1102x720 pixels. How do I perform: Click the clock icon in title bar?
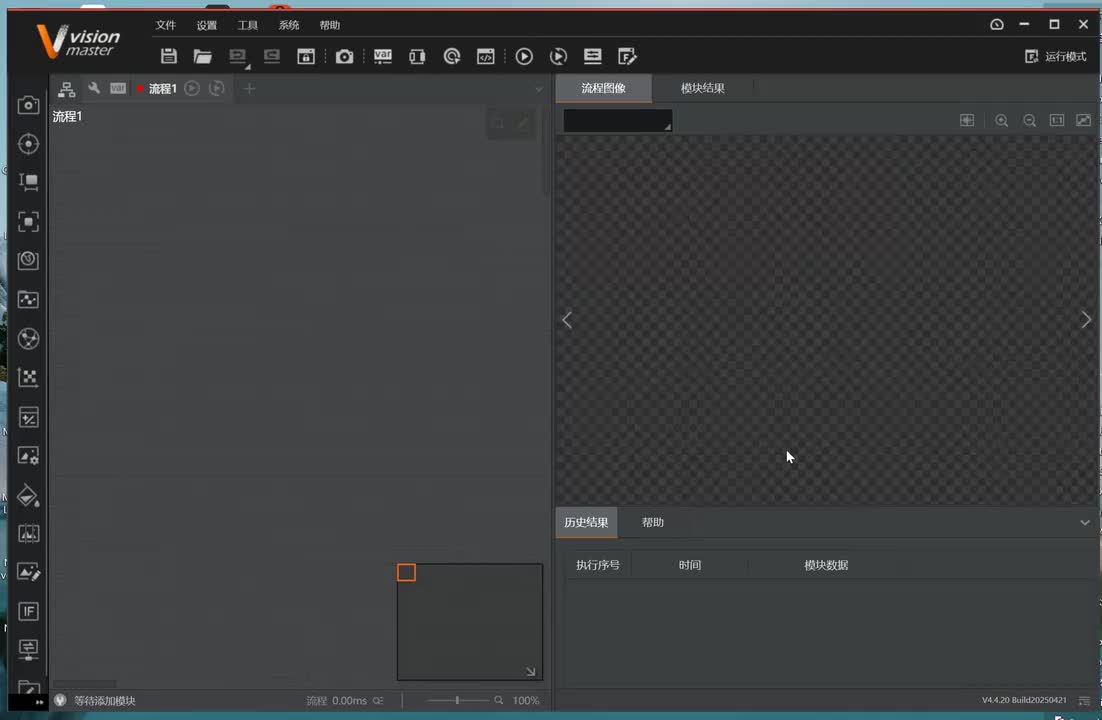[x=997, y=24]
